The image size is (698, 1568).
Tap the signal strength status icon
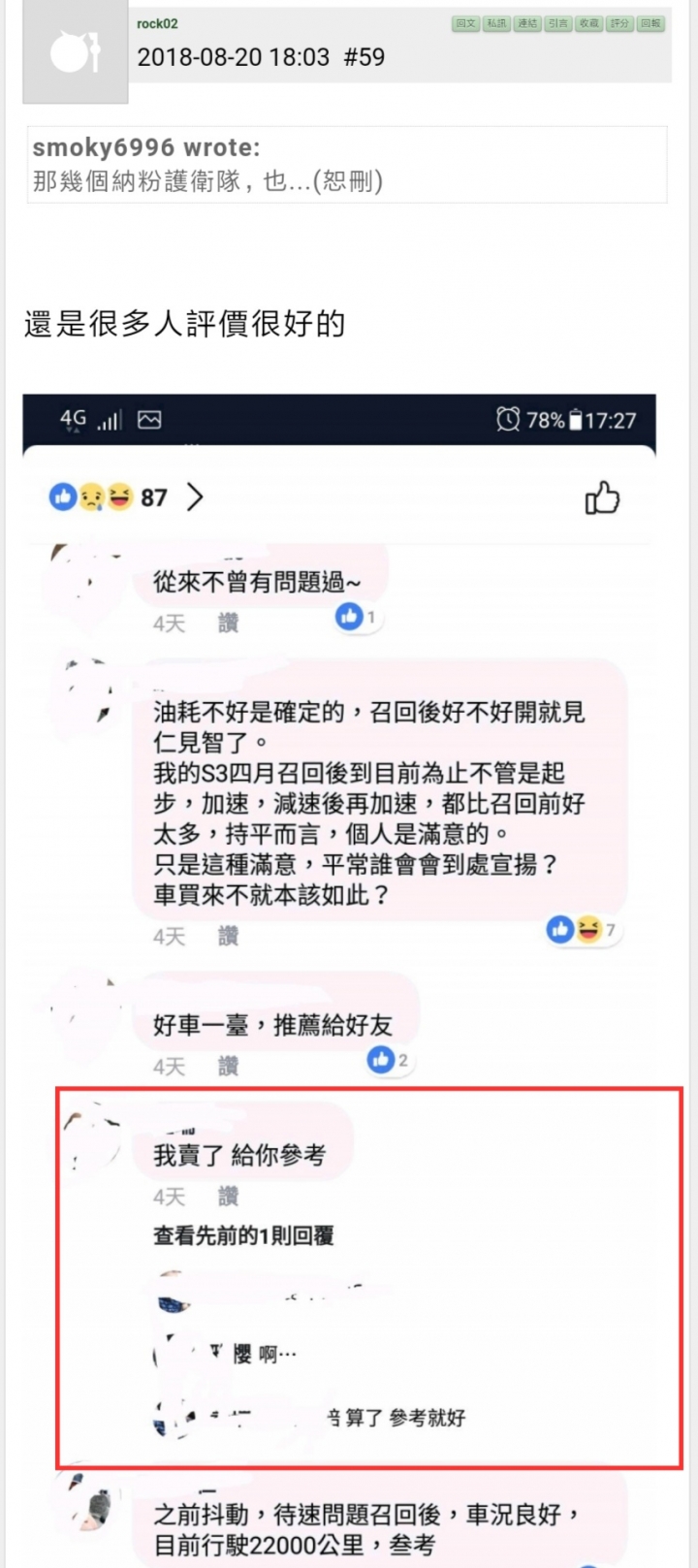110,420
